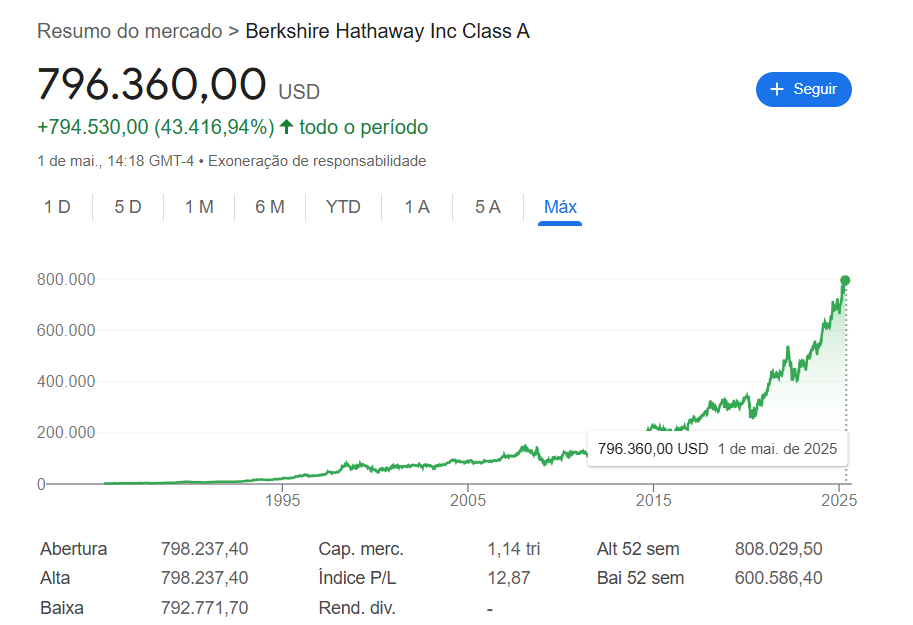Click the 1995 marker on the time axis

click(282, 500)
